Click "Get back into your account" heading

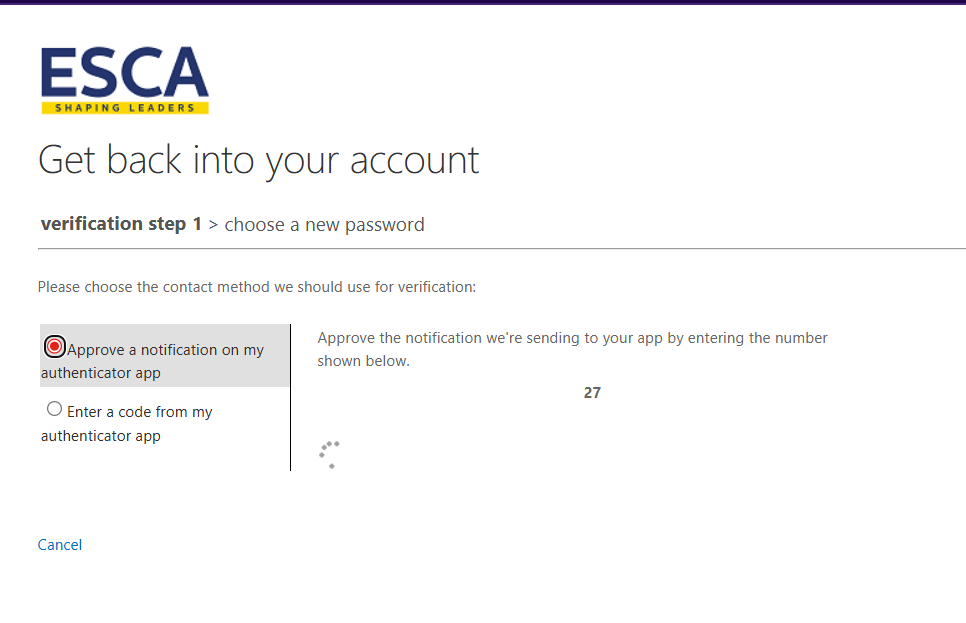point(258,160)
